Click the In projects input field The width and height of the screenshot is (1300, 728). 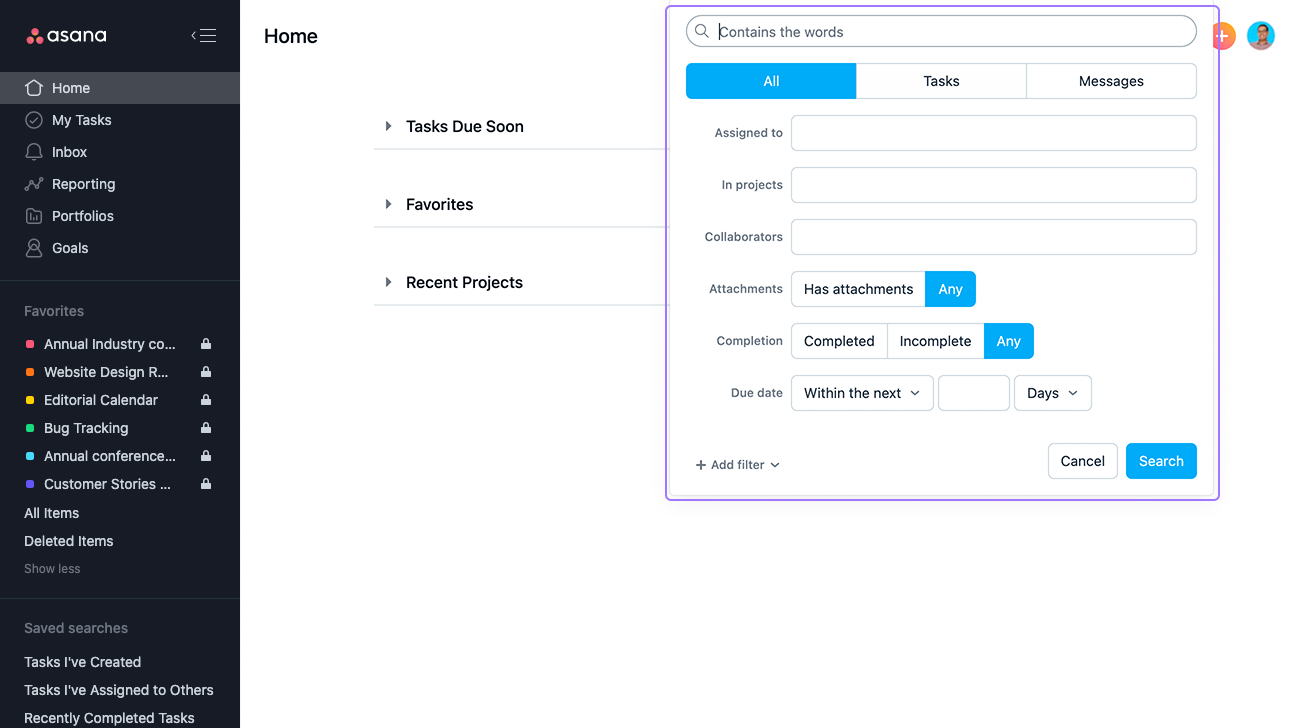(x=994, y=185)
